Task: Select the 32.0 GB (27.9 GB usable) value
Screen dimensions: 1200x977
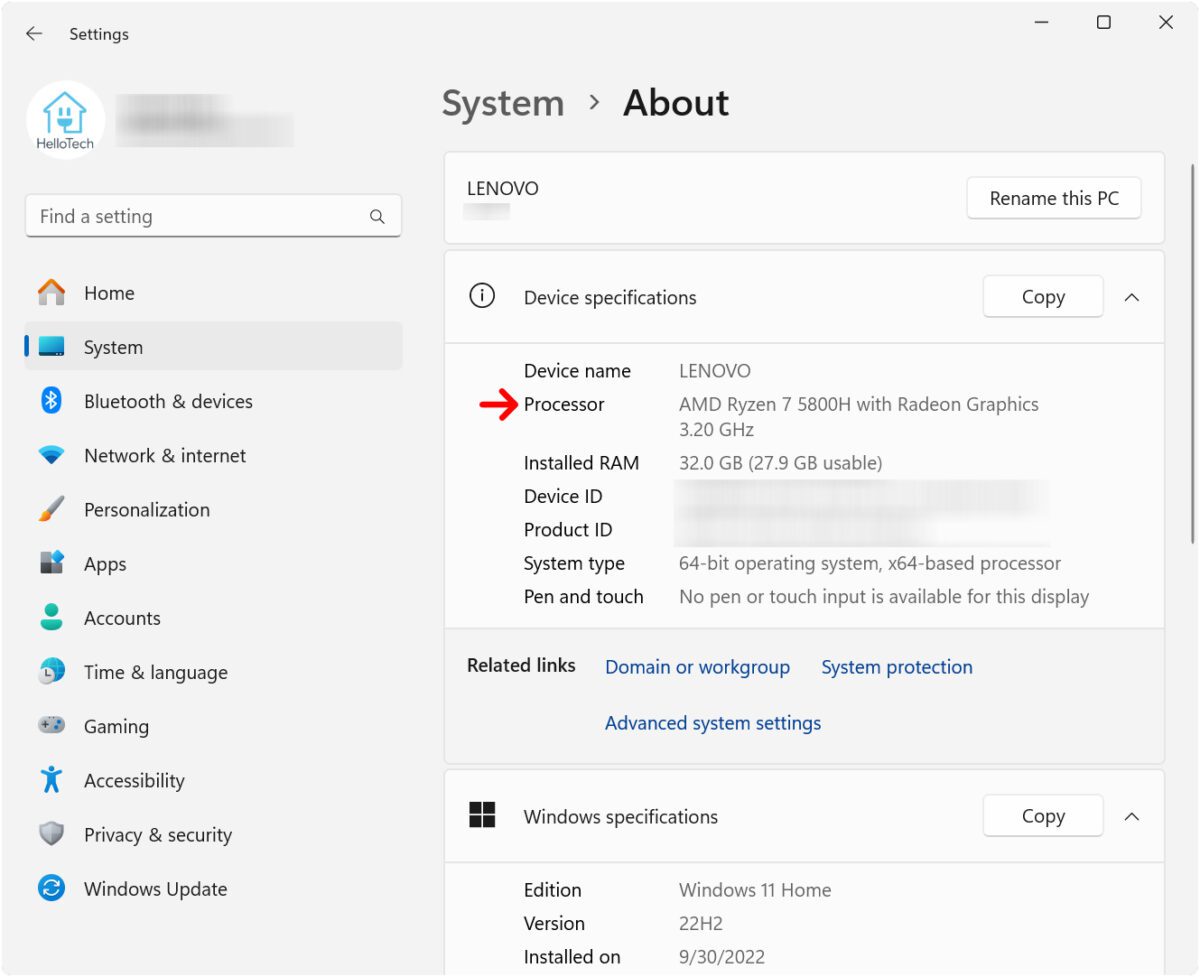Action: tap(781, 463)
